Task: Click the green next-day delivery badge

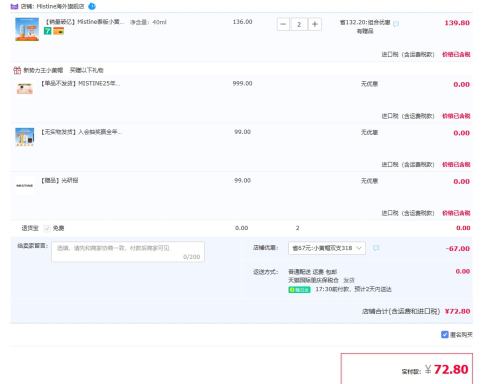Action: [299, 290]
